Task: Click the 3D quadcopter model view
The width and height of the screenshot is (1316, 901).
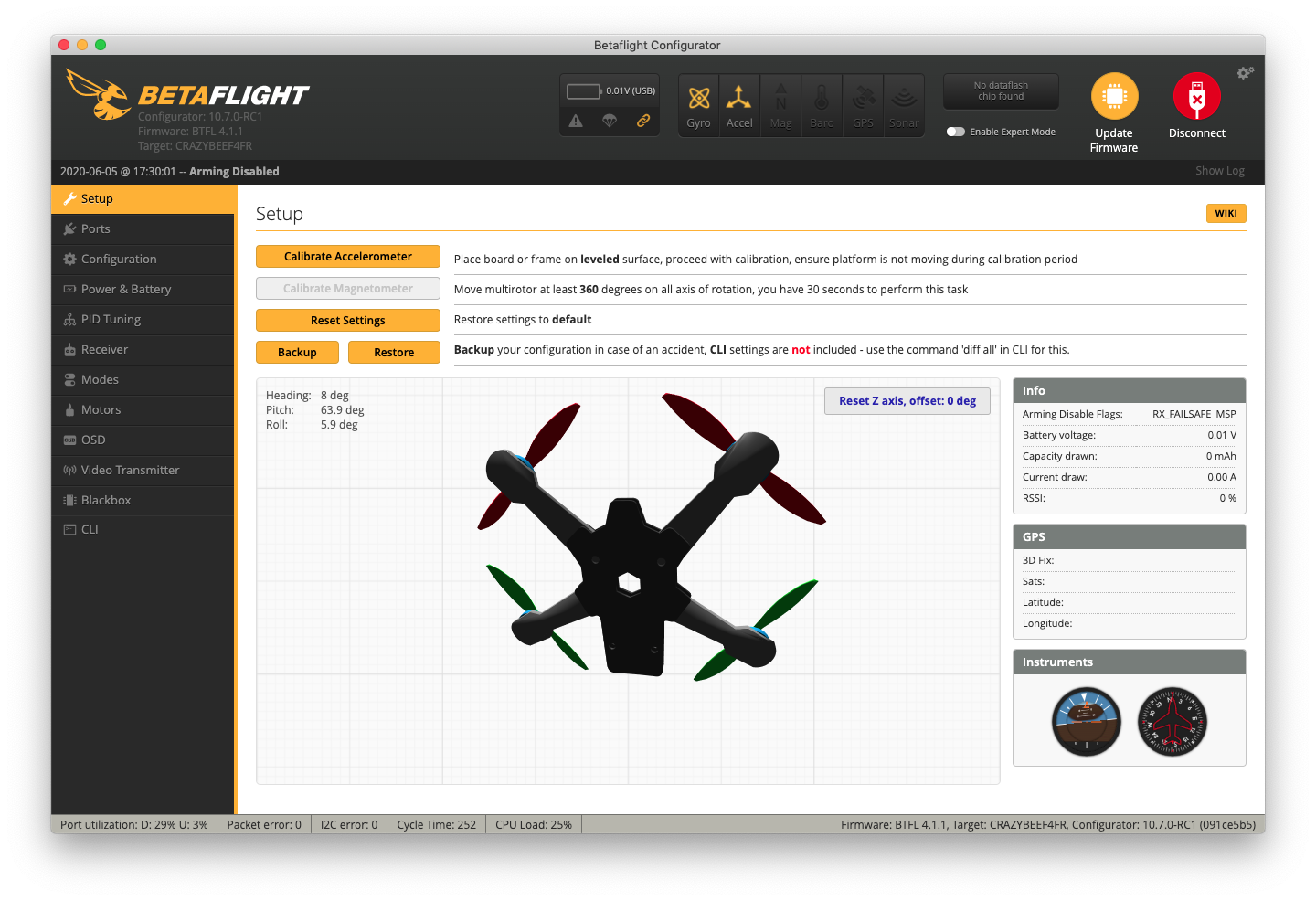Action: tap(629, 581)
